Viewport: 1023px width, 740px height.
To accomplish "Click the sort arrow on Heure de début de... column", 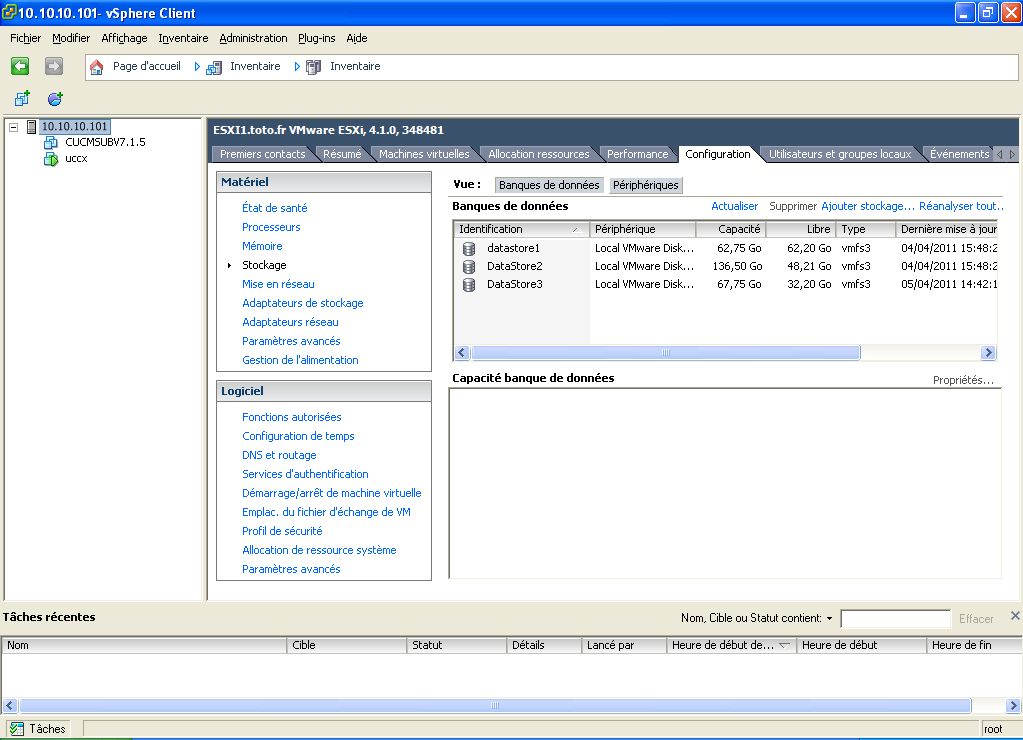I will [x=784, y=645].
